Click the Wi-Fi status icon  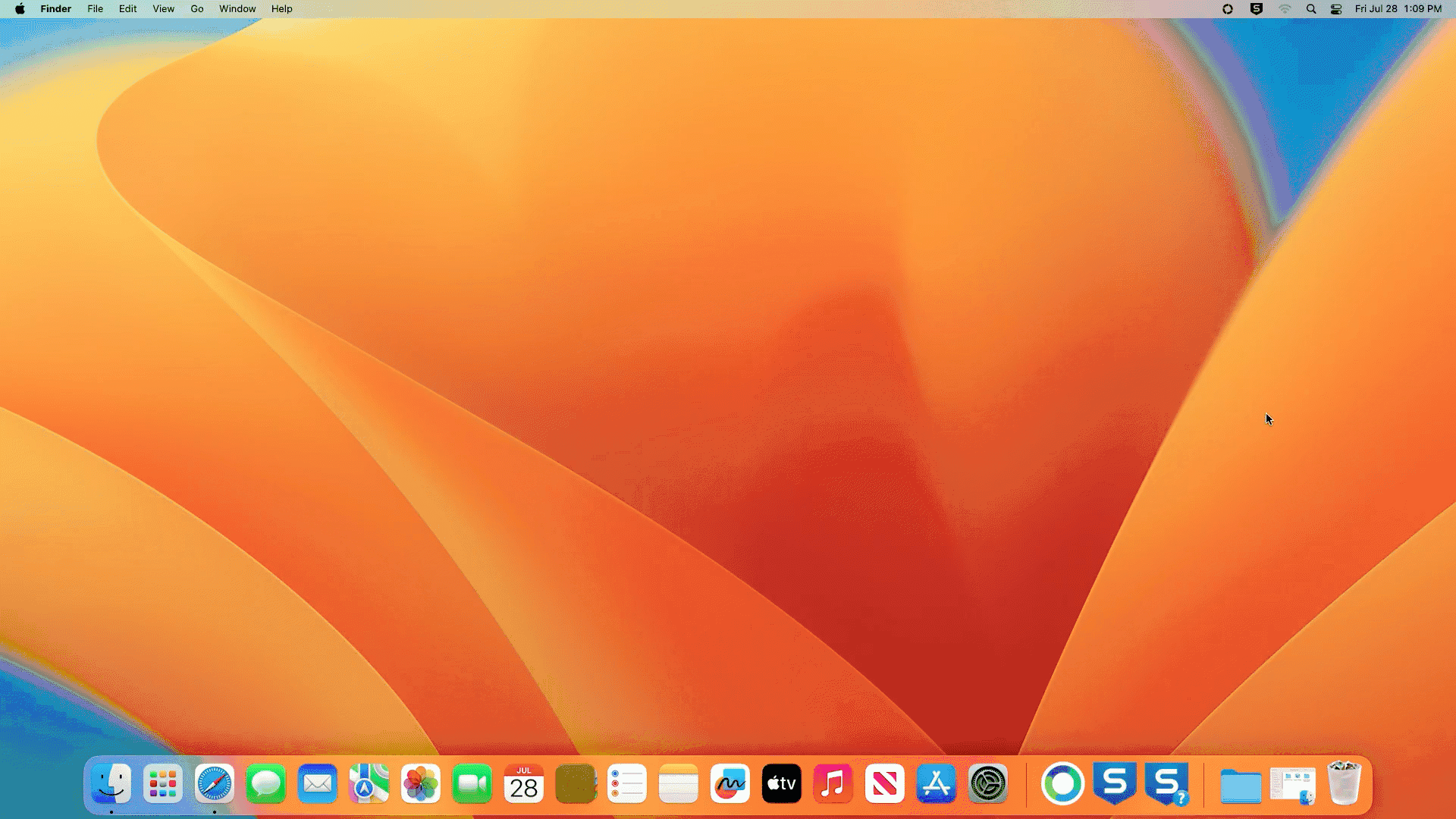click(1285, 9)
